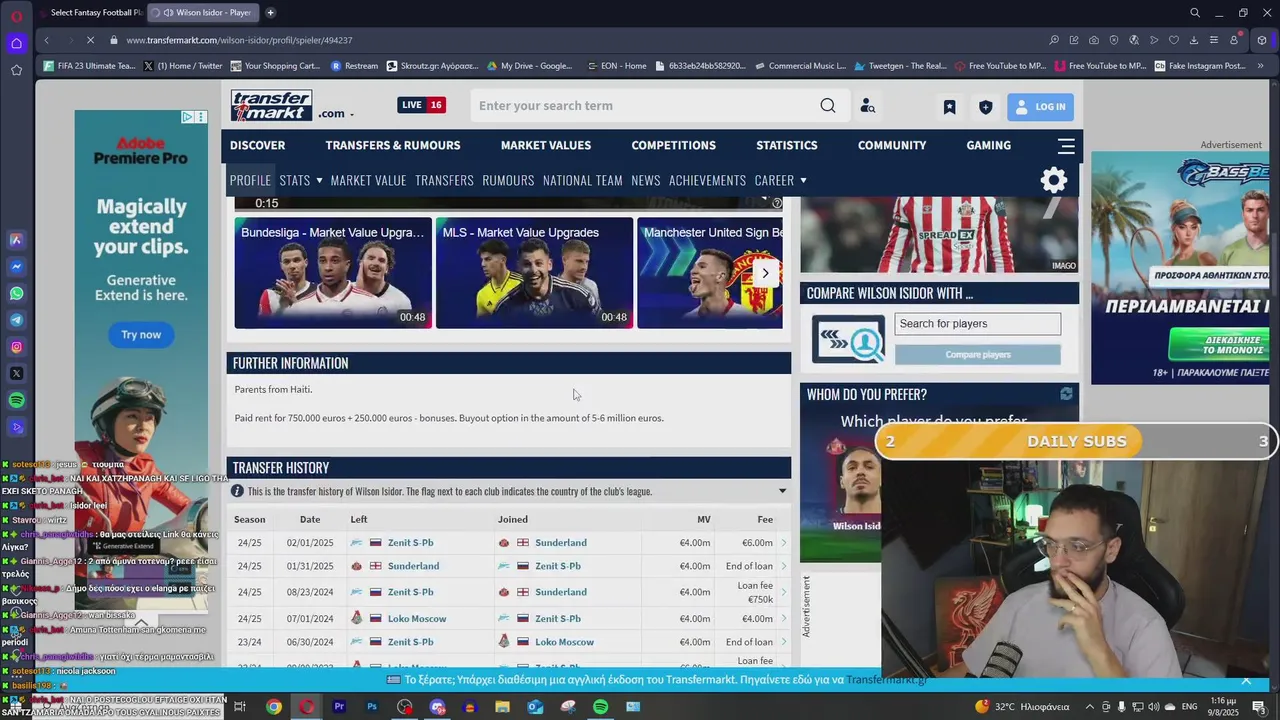The height and width of the screenshot is (720, 1280).
Task: Switch to RUMOURS profile tab
Action: tap(508, 180)
